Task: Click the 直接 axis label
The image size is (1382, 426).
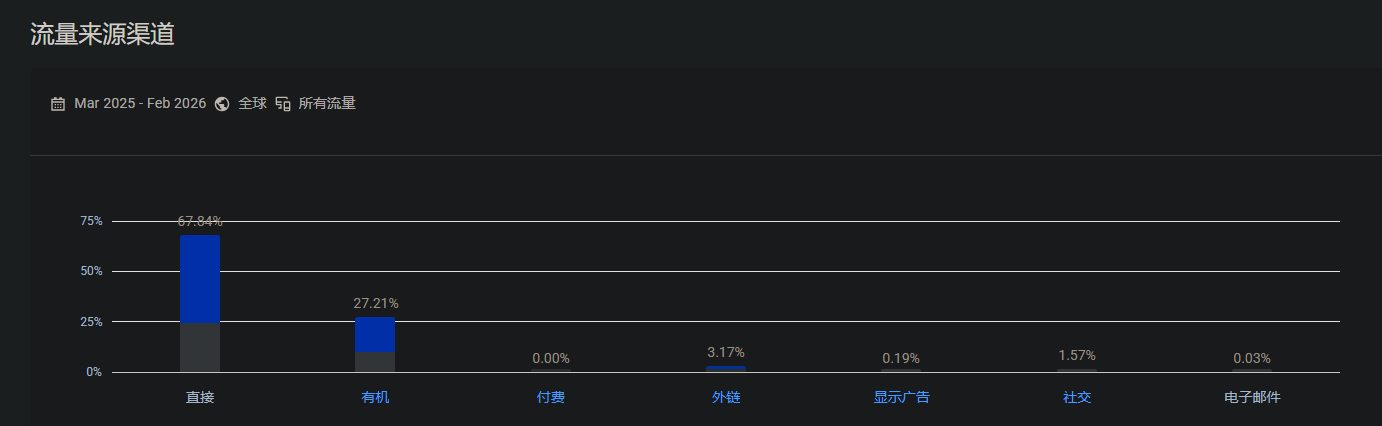Action: coord(200,398)
